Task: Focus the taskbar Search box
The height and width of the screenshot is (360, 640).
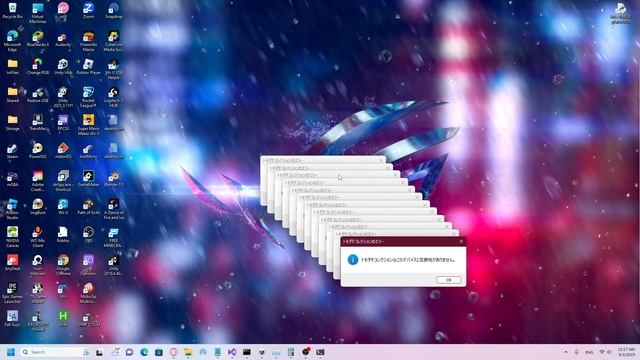Action: (x=55, y=352)
